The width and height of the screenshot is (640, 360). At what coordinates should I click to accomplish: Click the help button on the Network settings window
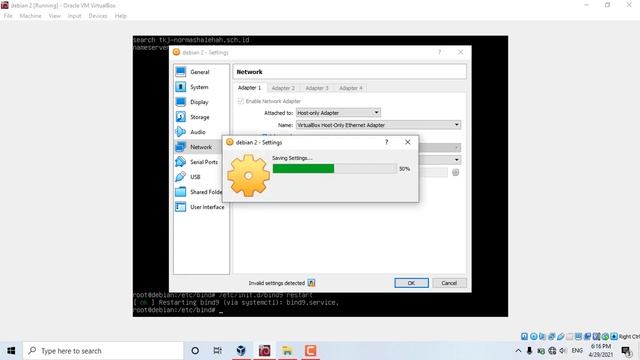pos(439,52)
